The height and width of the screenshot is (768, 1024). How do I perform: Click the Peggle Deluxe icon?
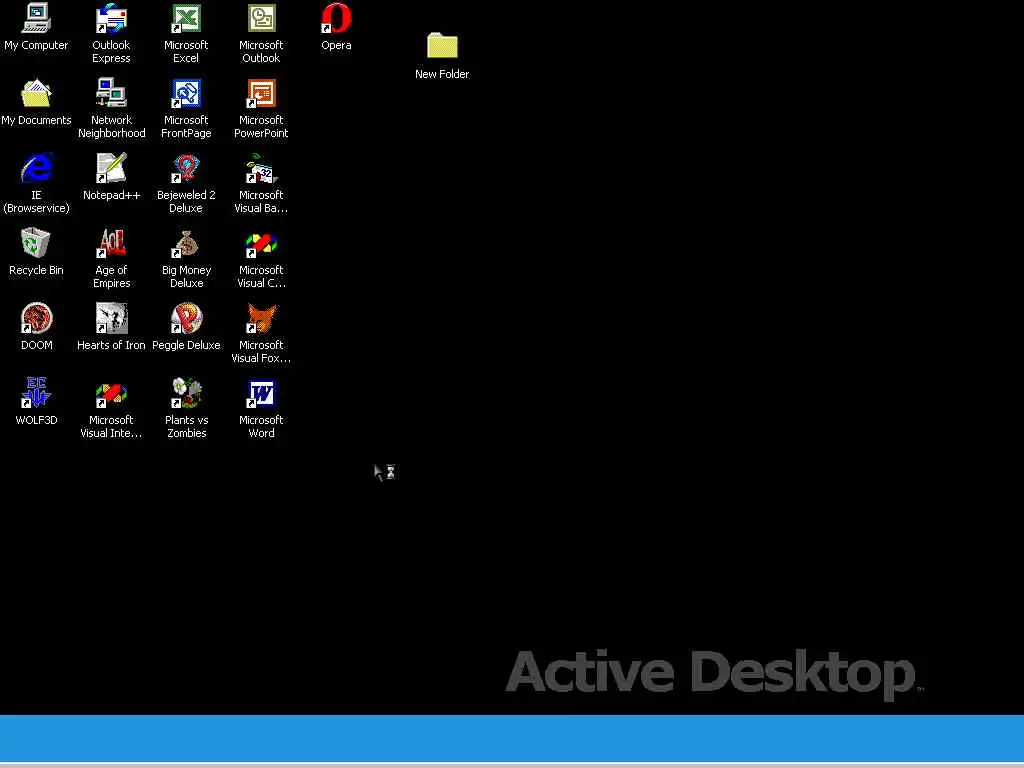(186, 319)
